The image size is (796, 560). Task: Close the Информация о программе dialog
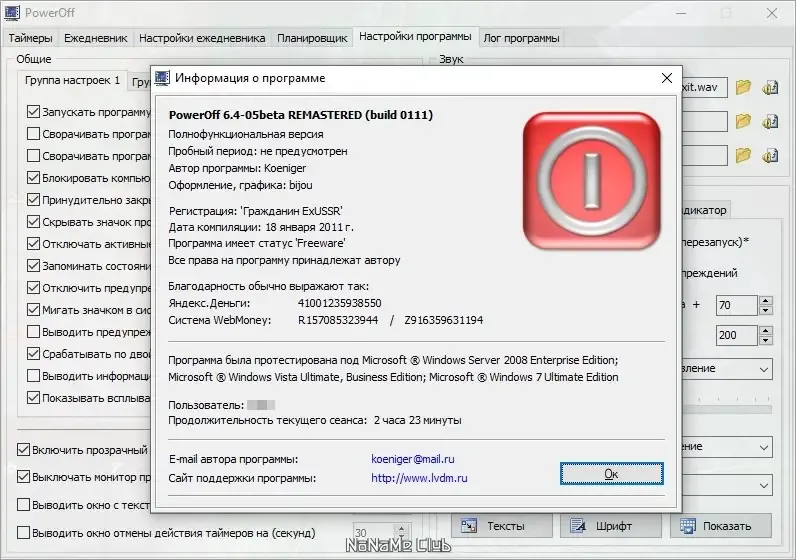point(667,78)
